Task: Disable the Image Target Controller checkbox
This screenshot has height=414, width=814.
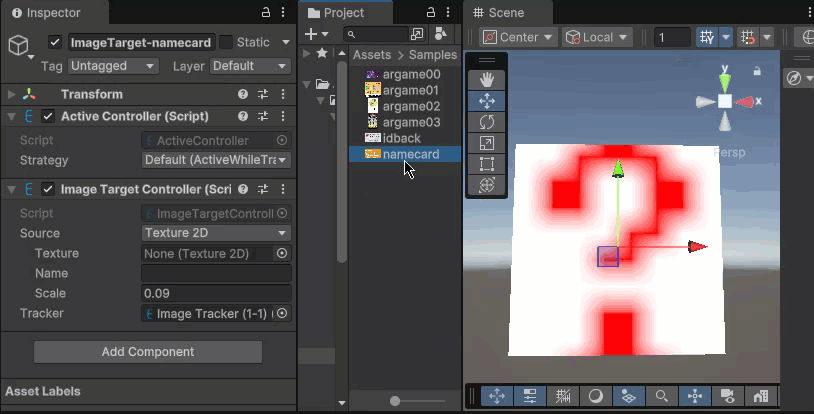Action: (48, 189)
